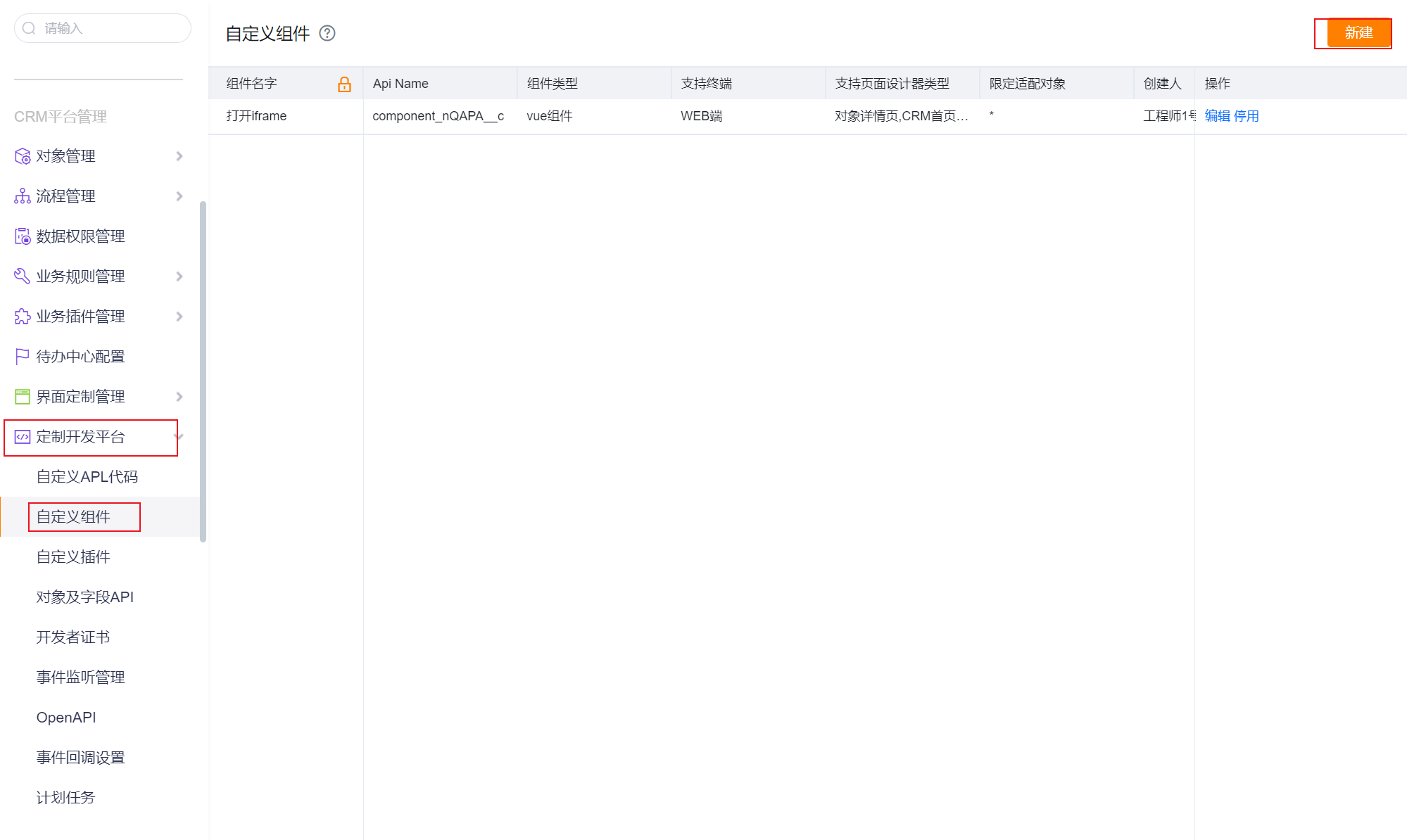Viewport: 1407px width, 840px height.
Task: Click 编辑 link for 打开iframe
Action: pyautogui.click(x=1217, y=116)
